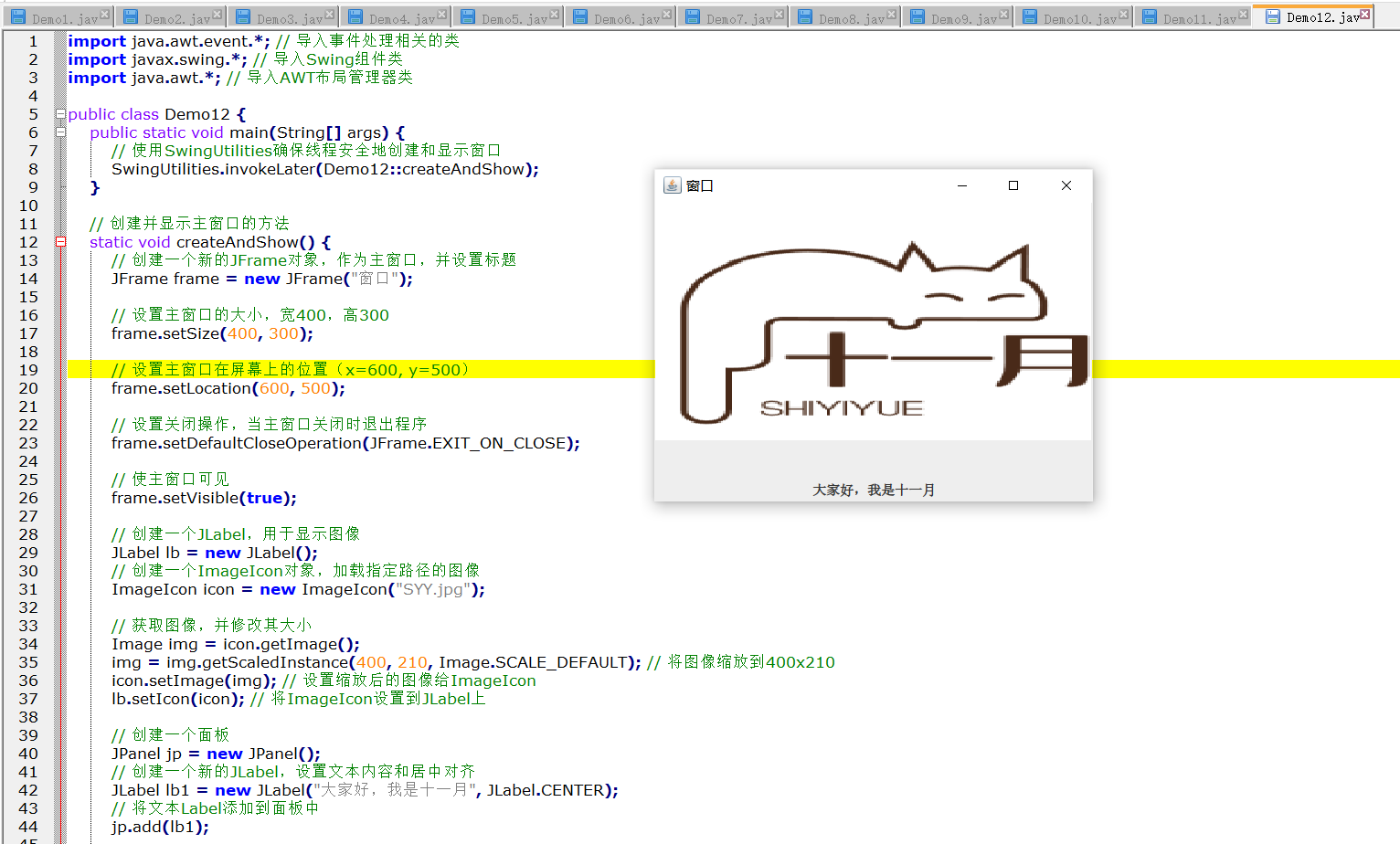Collapse the Demo12 class fold marker
The image size is (1400, 844).
(x=60, y=114)
